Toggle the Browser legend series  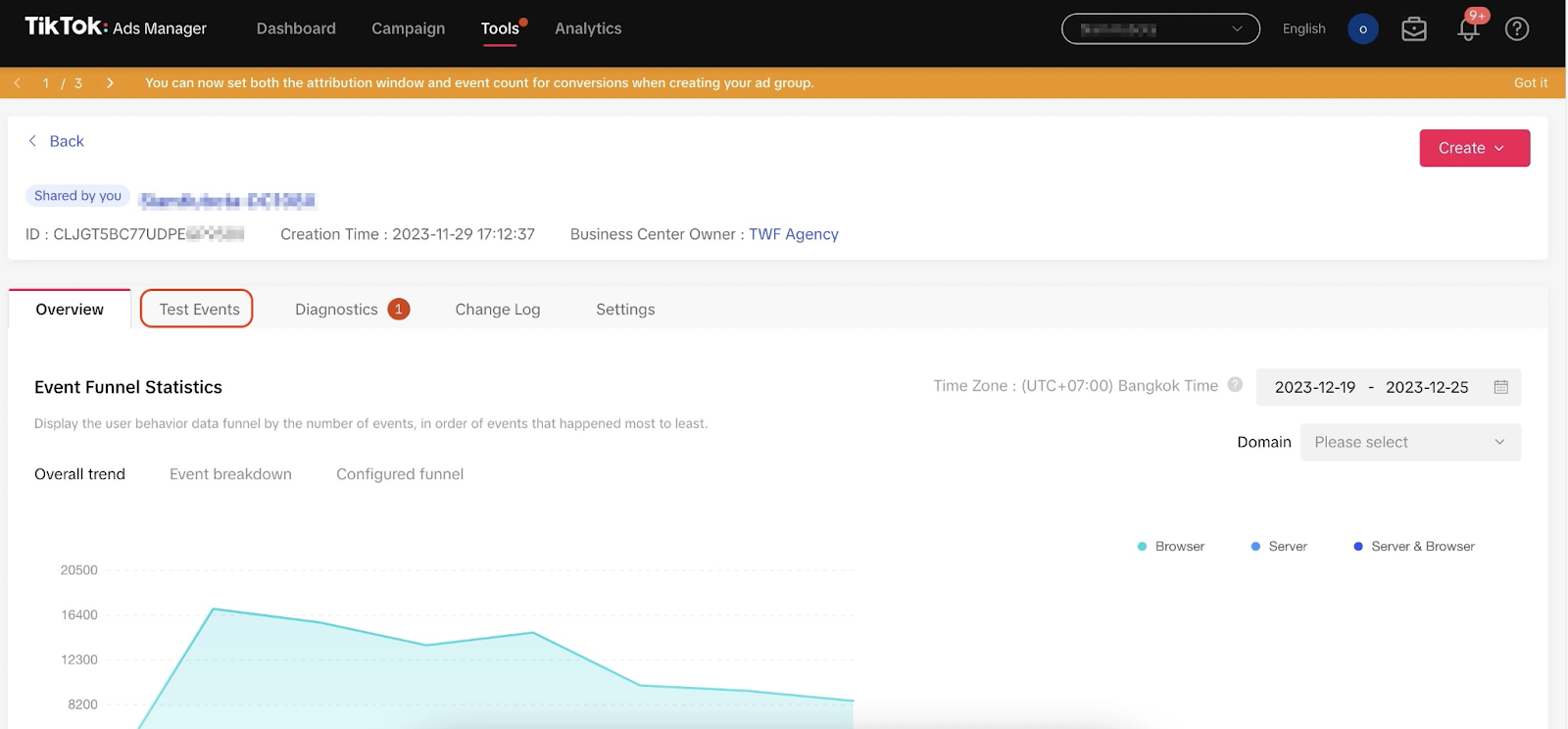1171,547
